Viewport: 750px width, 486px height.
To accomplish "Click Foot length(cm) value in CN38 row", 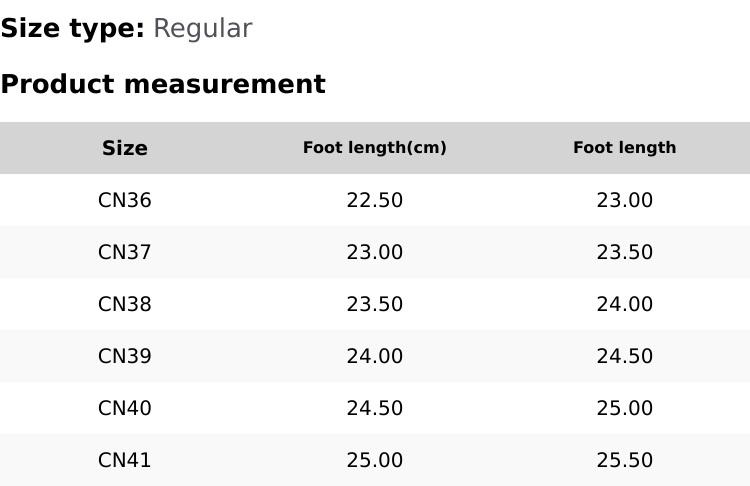I will [x=375, y=304].
